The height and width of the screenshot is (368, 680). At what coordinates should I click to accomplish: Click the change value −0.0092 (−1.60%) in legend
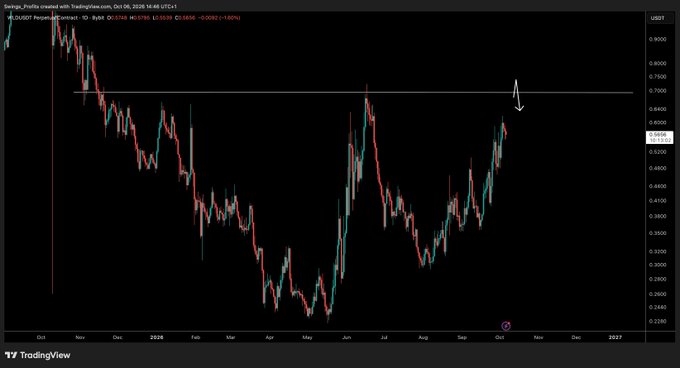click(220, 18)
